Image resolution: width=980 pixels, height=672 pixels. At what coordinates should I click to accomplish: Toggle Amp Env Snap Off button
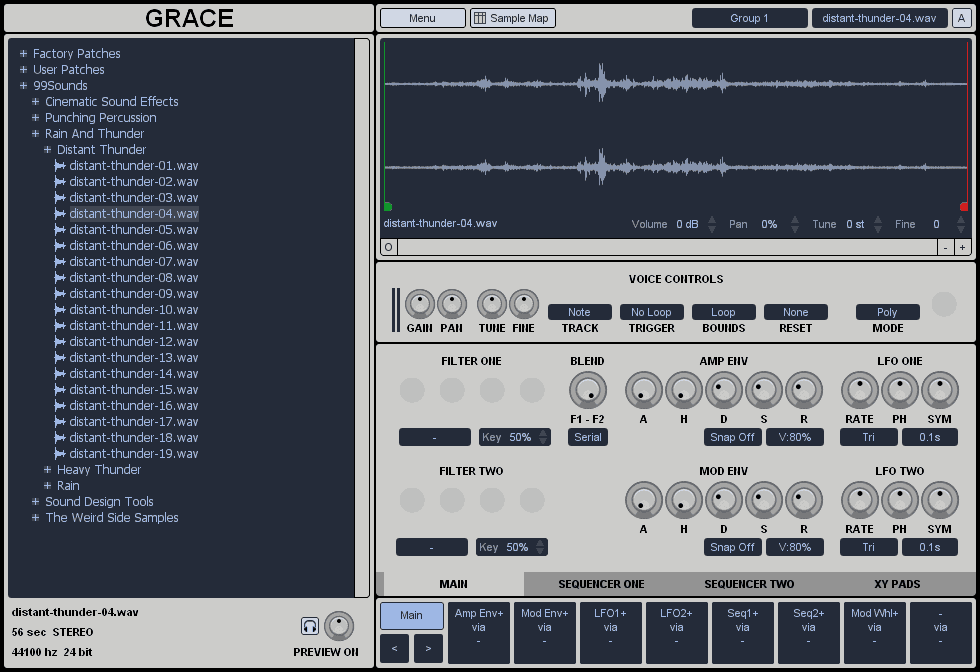point(732,437)
